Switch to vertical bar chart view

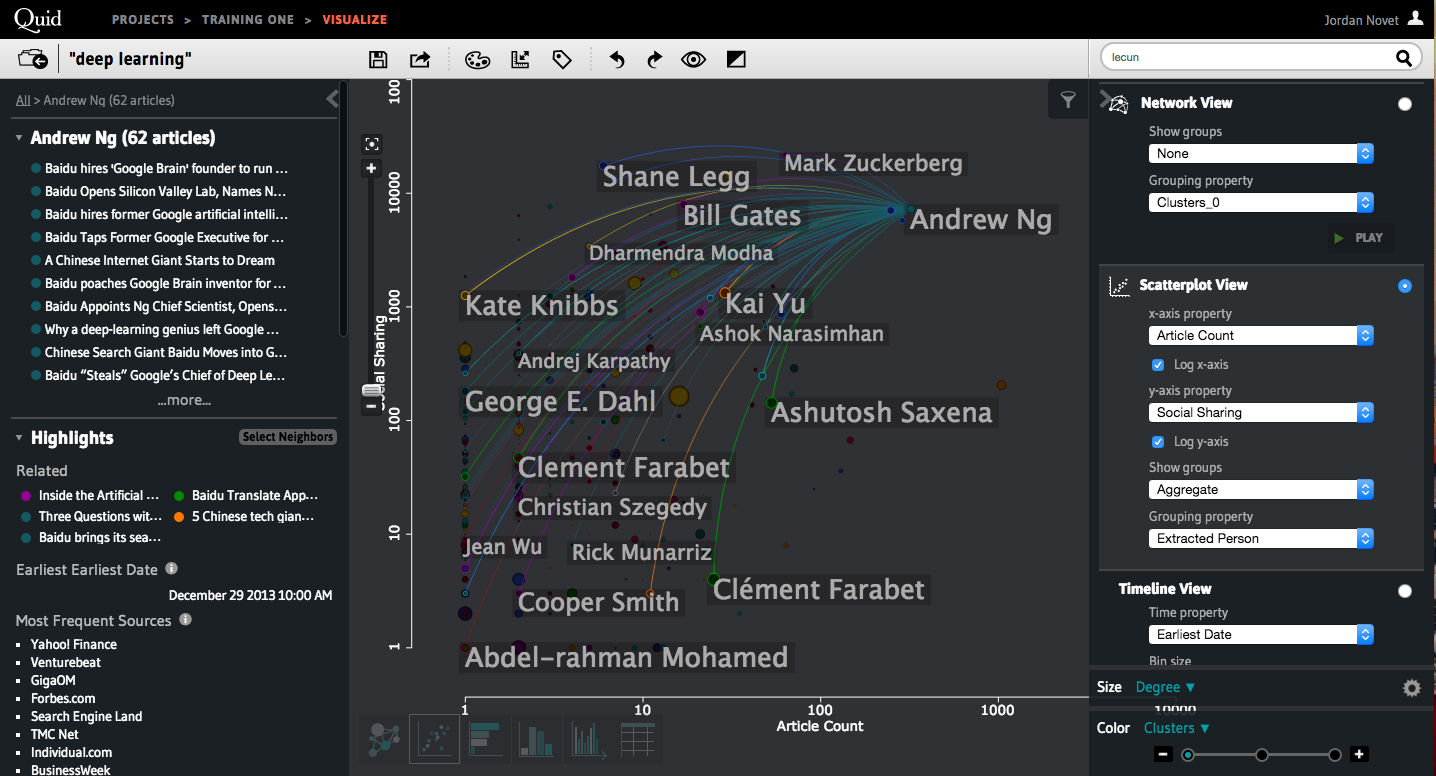click(x=537, y=739)
